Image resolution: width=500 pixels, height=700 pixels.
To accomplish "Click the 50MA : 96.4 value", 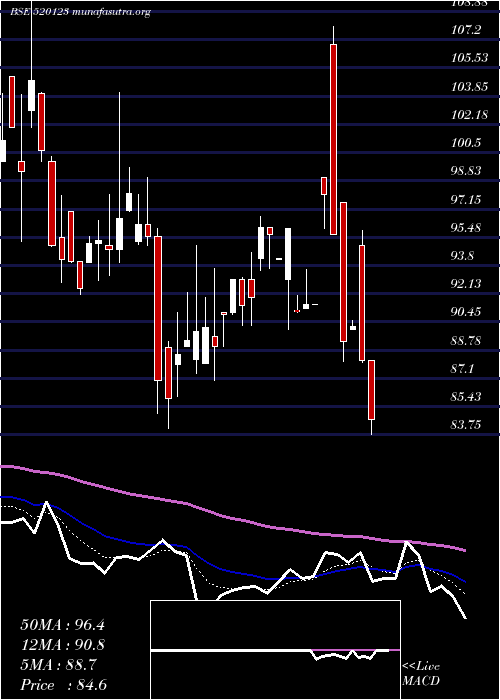I will [x=62, y=625].
